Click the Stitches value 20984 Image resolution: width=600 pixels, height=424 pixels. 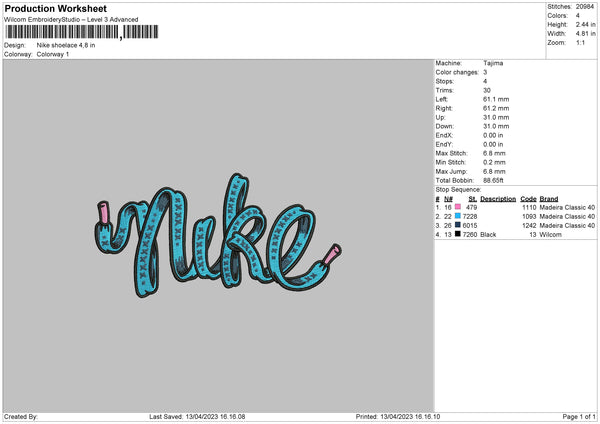(x=585, y=7)
